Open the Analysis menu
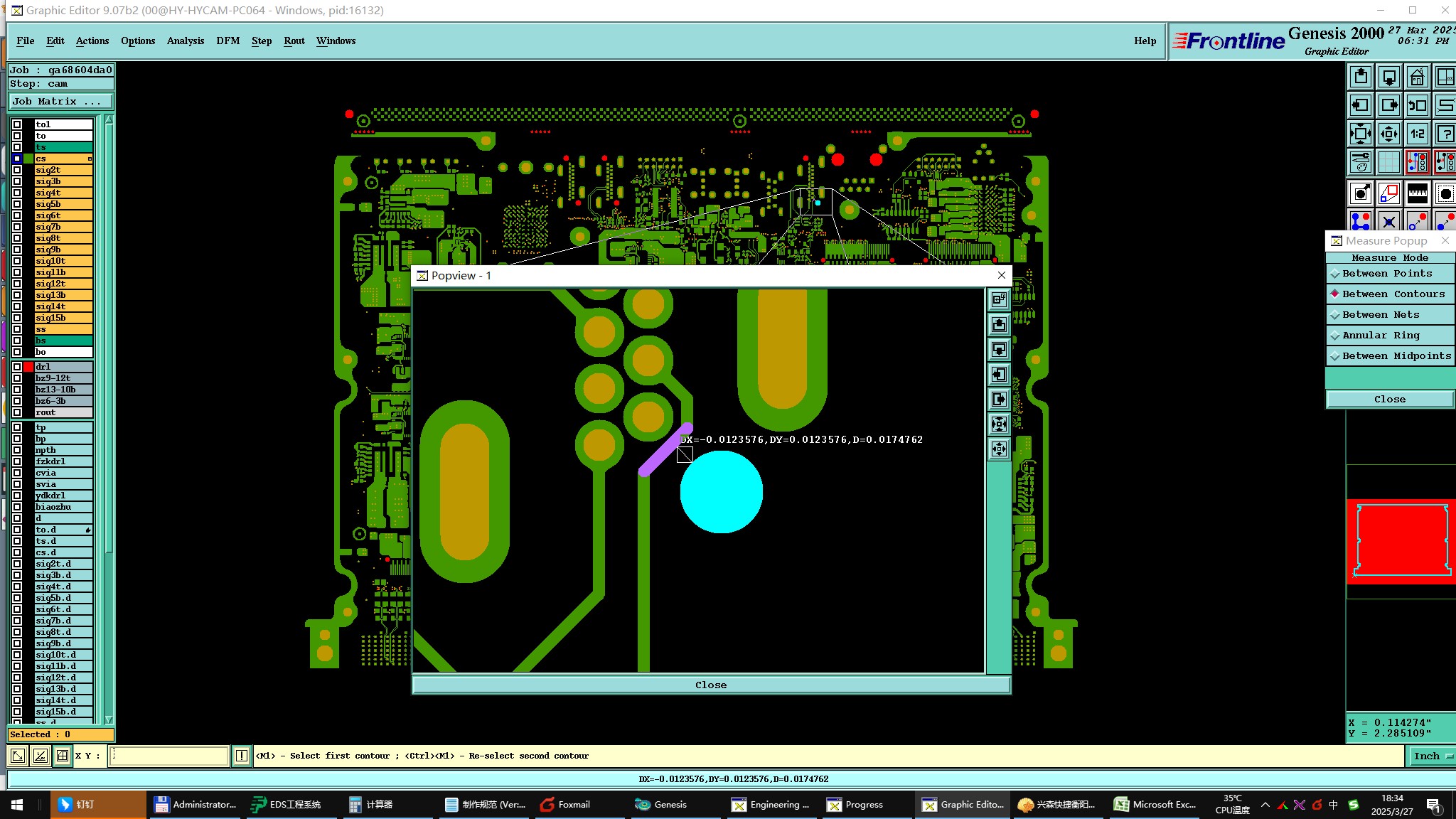This screenshot has height=819, width=1456. (185, 41)
